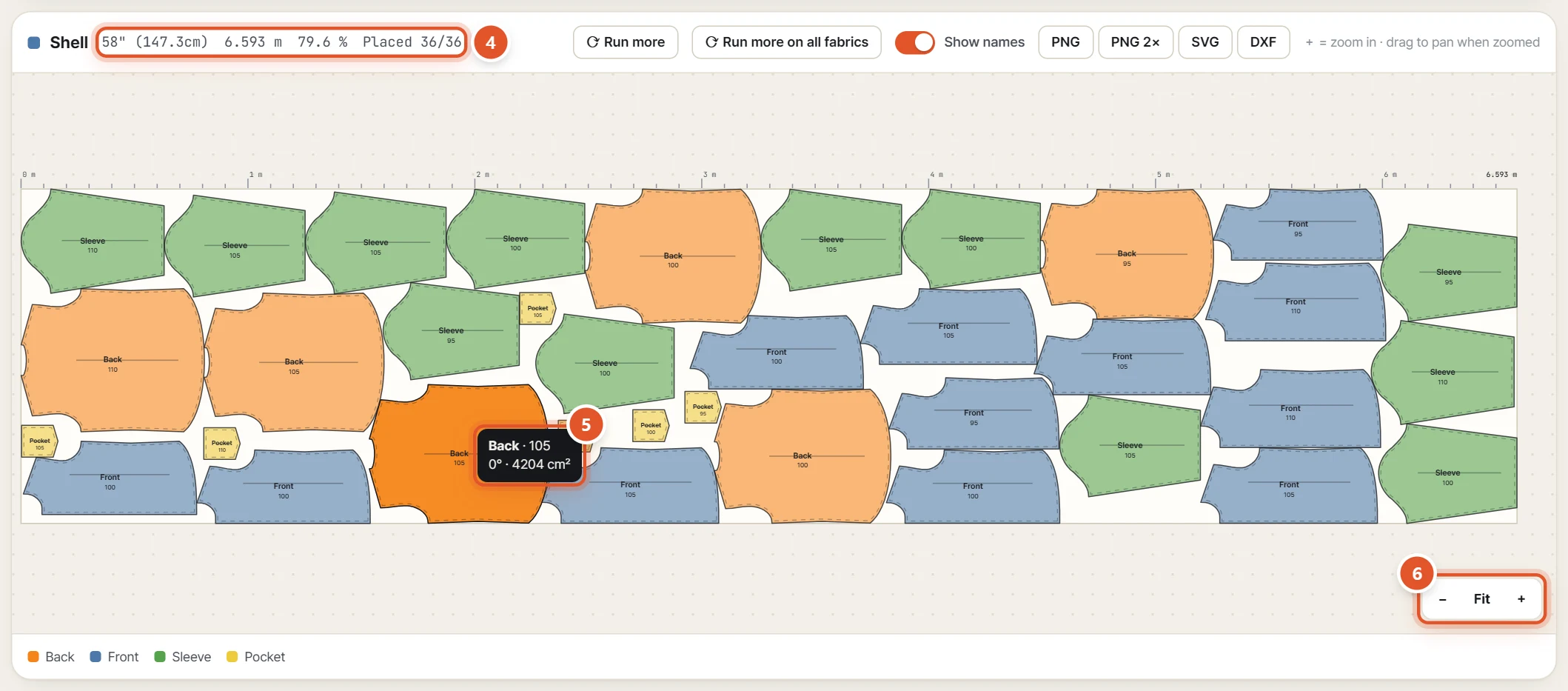This screenshot has height=691, width=1568.
Task: Select the Back 110 pattern piece
Action: 113,361
